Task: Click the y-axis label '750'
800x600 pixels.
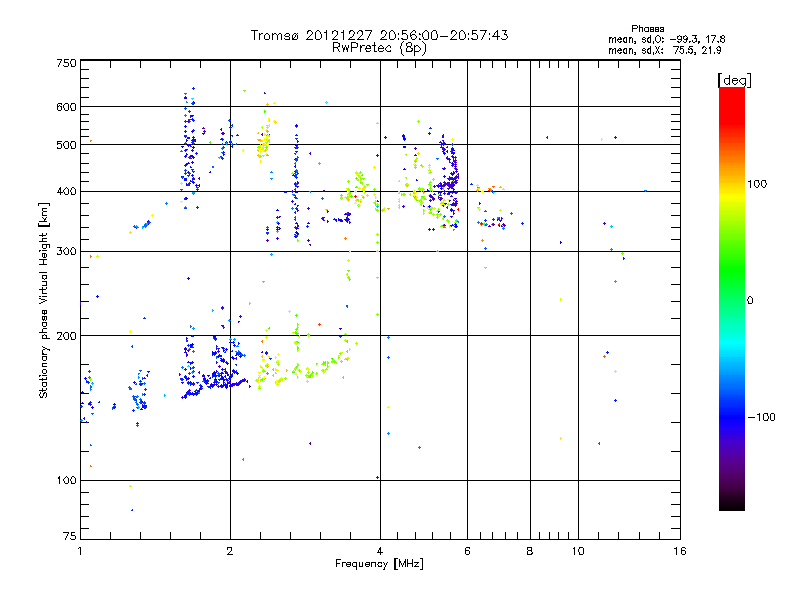Action: (66, 63)
